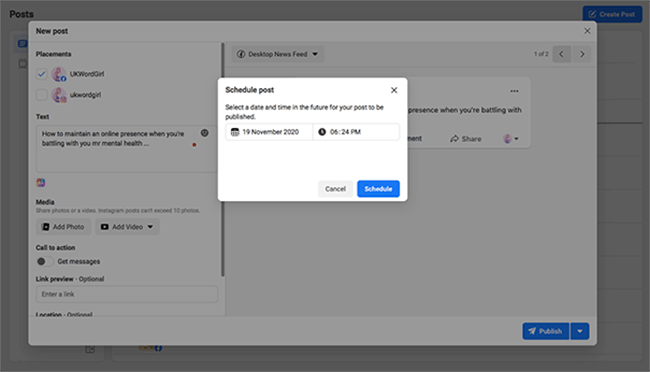Open the three-dot menu on post preview

tap(514, 91)
